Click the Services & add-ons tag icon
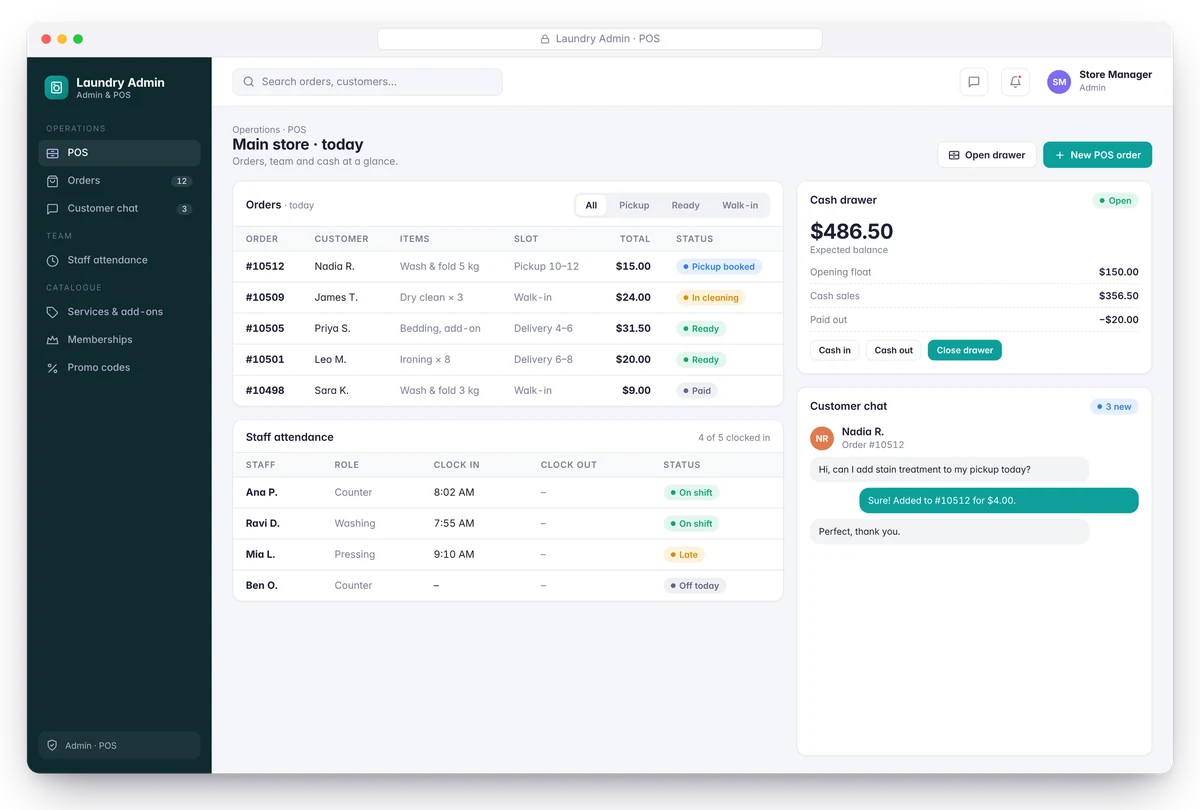Viewport: 1200px width, 810px height. point(53,312)
